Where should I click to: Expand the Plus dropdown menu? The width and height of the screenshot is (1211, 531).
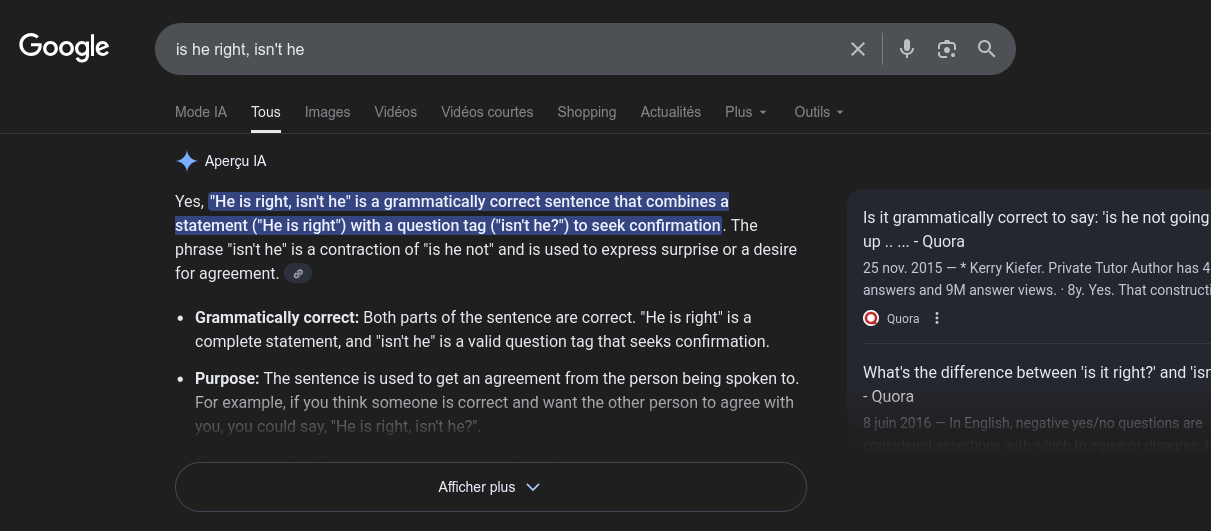tap(746, 112)
